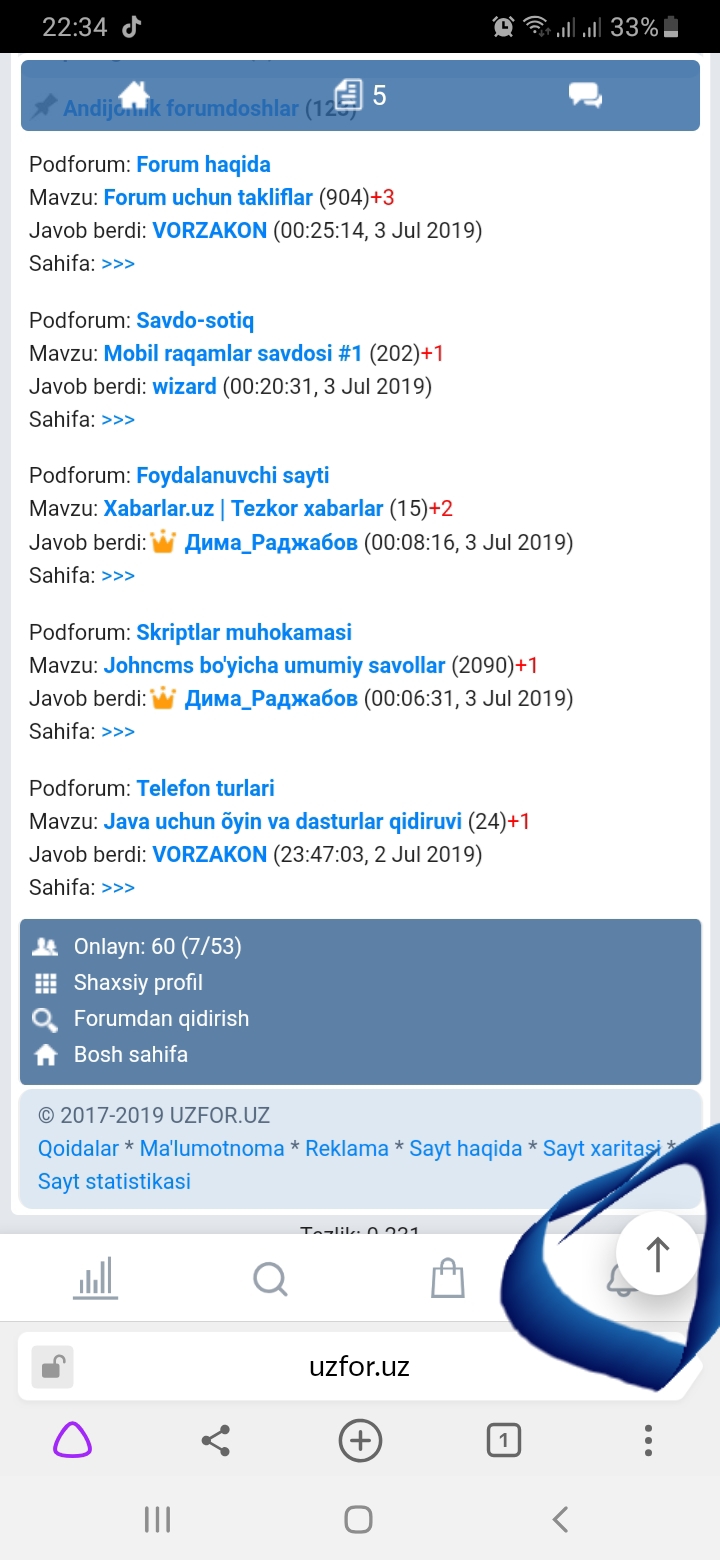The image size is (720, 1560).
Task: Show open tabs via tab counter
Action: pos(503,1441)
